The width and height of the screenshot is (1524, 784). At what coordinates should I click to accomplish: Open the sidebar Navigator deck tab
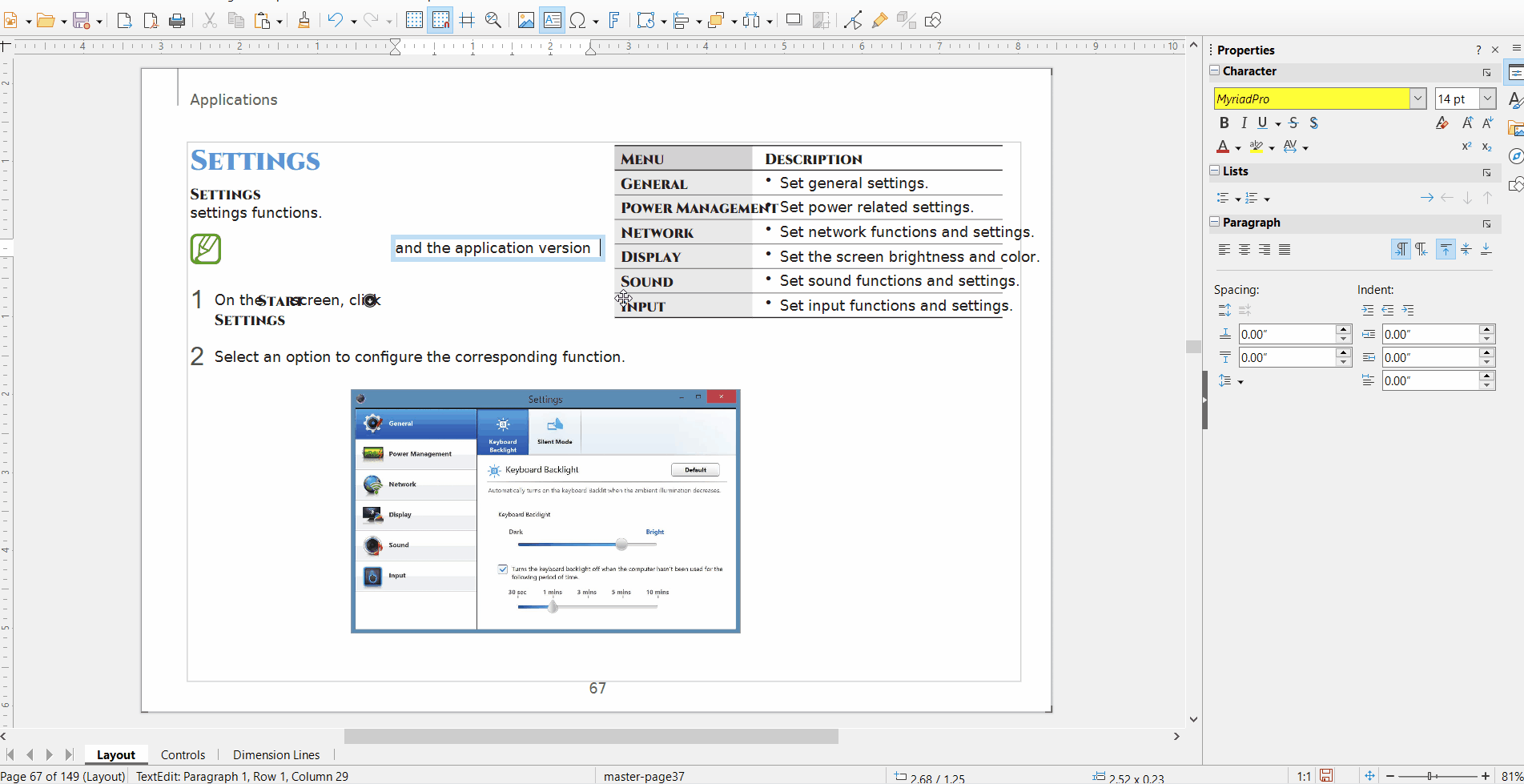point(1514,156)
